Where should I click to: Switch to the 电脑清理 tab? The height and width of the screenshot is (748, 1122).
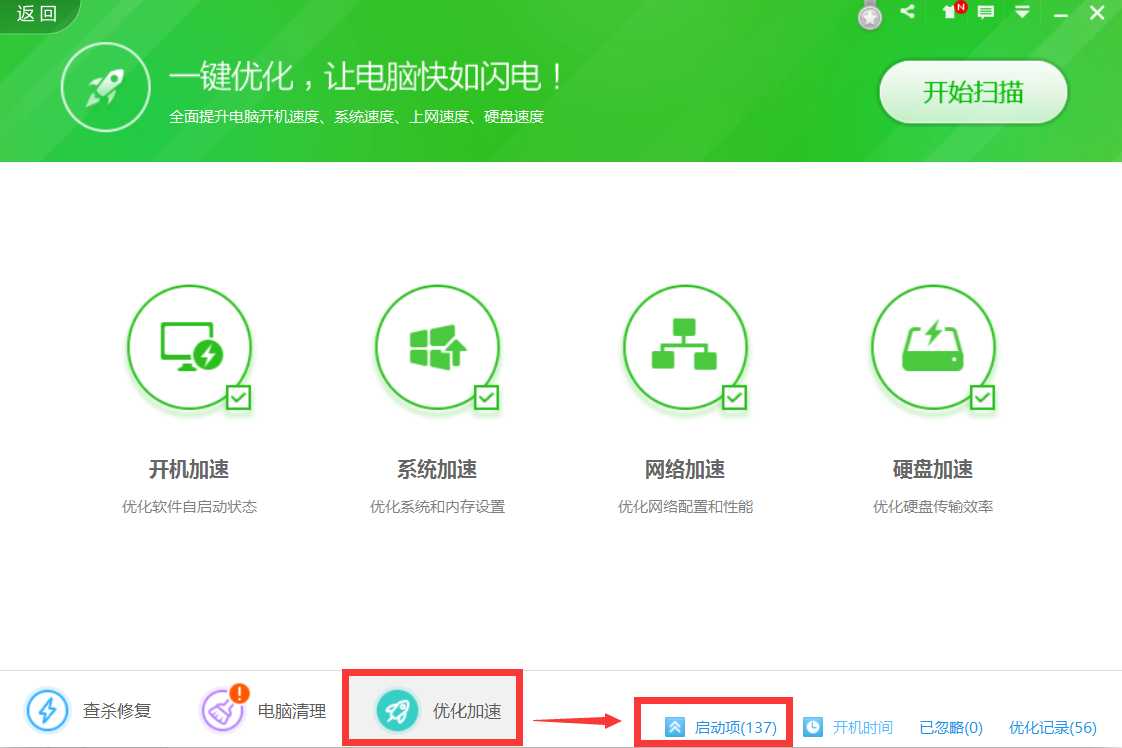coord(263,710)
